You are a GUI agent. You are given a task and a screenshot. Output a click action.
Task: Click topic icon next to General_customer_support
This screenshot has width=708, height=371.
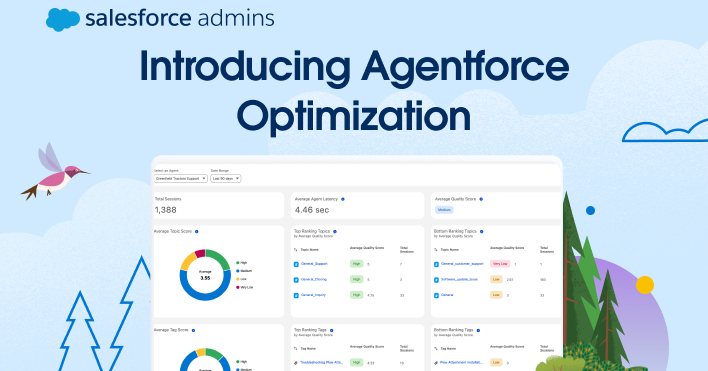click(x=436, y=264)
